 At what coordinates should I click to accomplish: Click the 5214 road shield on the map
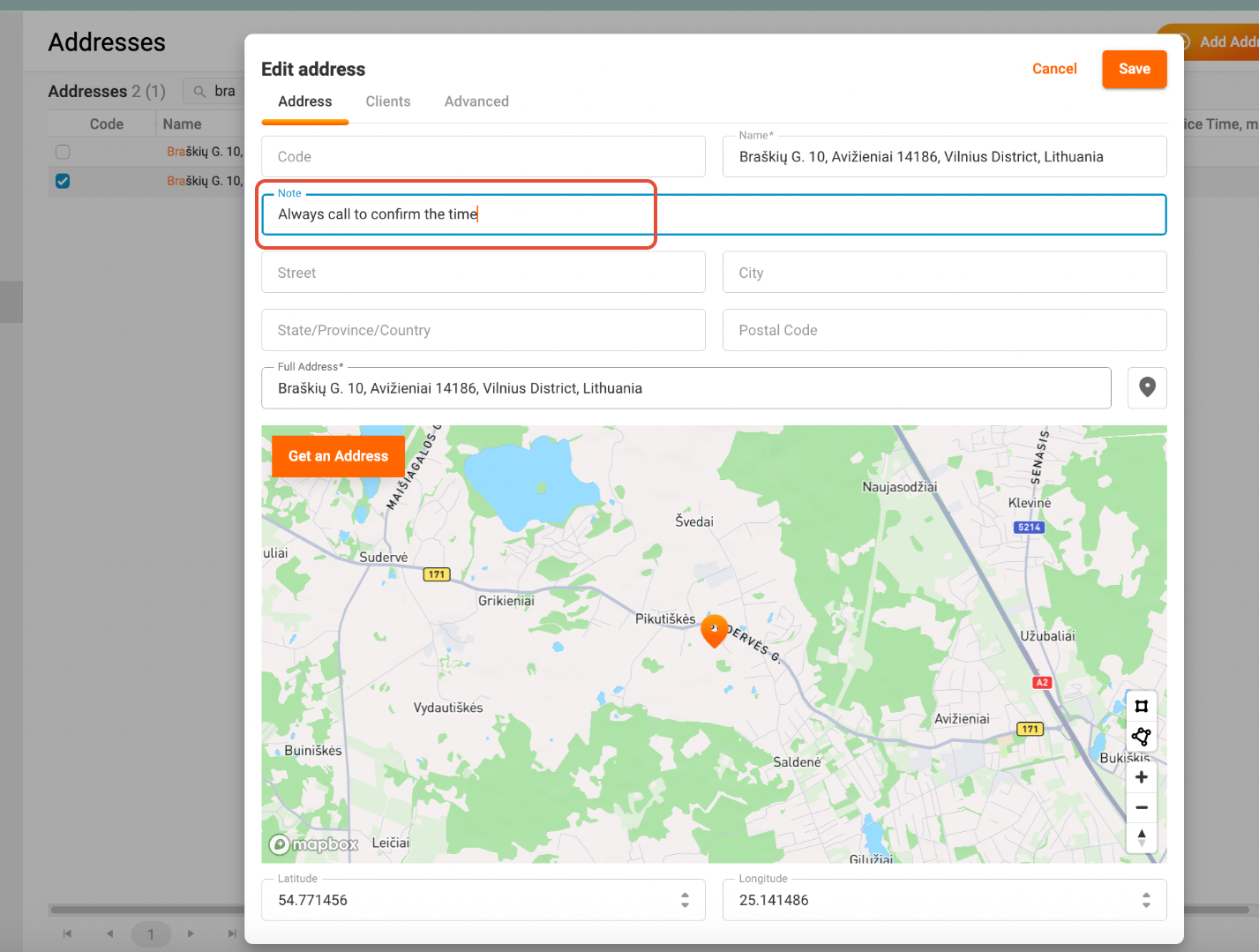click(x=1029, y=528)
